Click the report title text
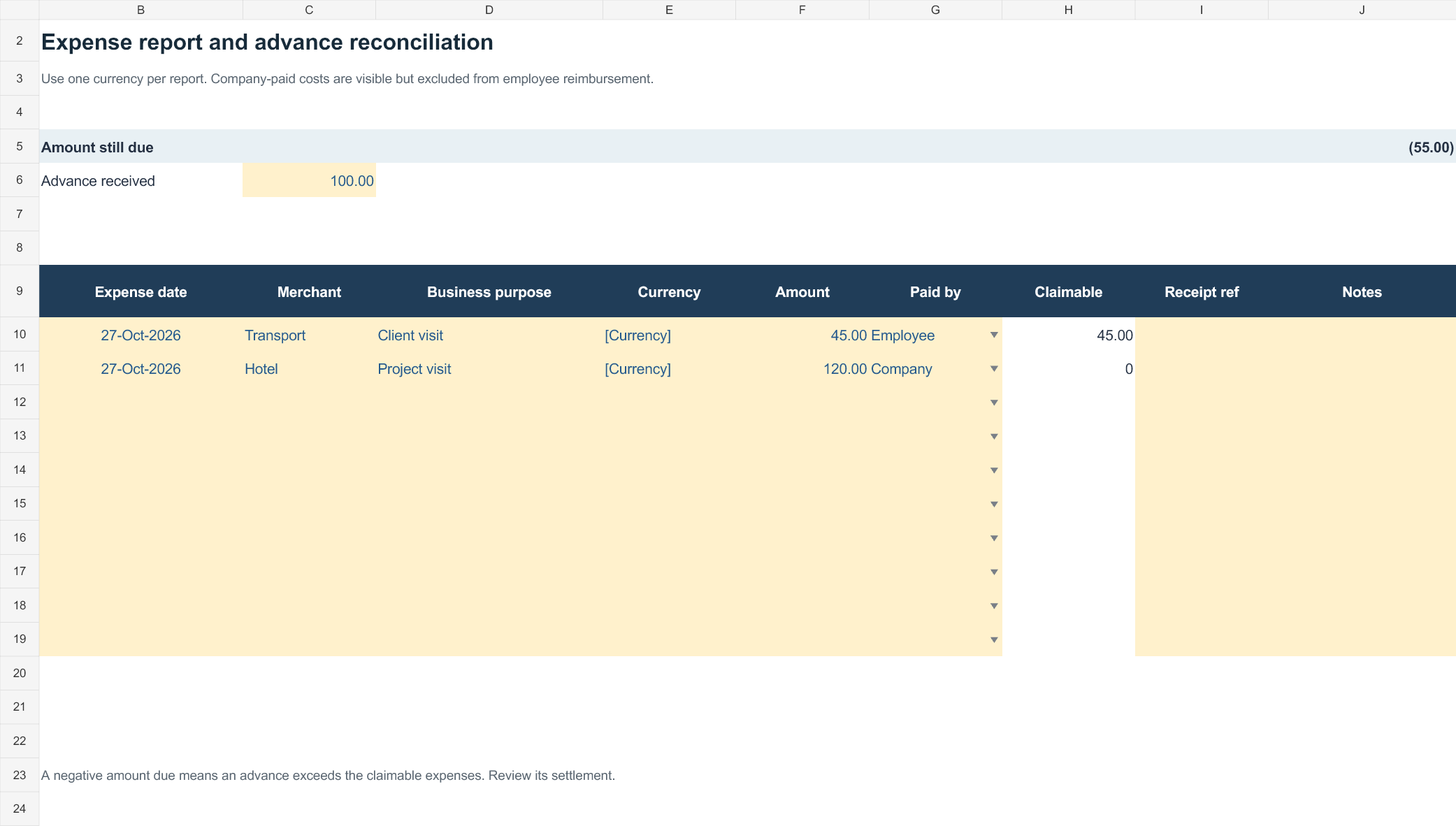1456x826 pixels. click(267, 43)
